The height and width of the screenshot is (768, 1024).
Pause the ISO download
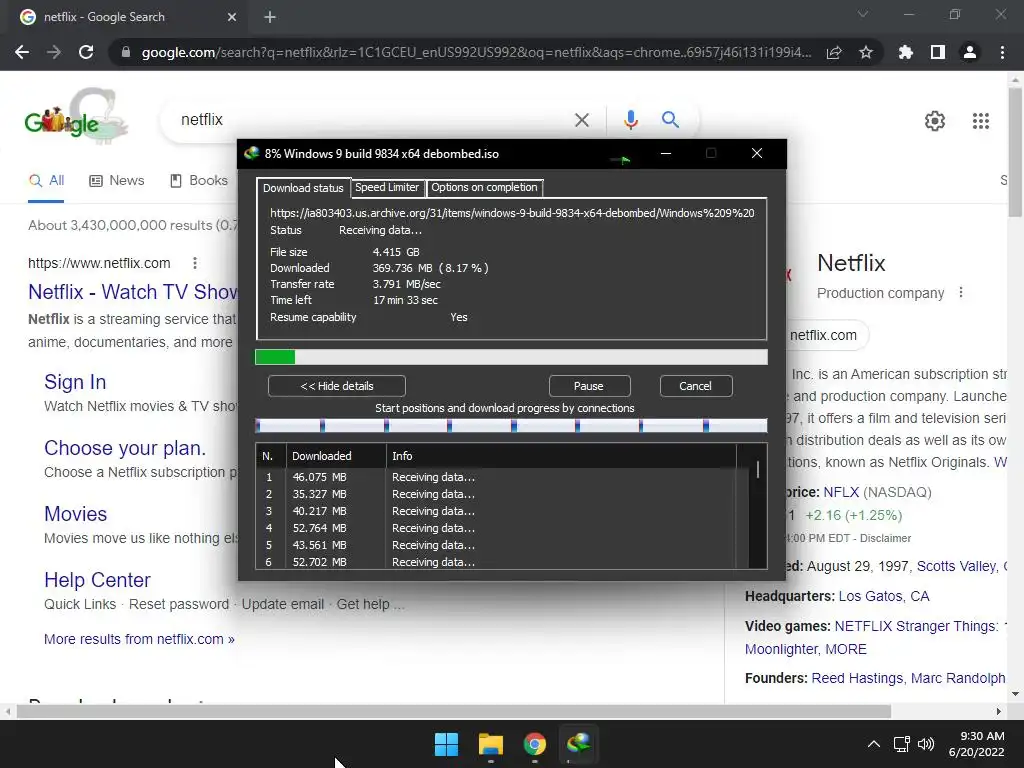[x=589, y=386]
